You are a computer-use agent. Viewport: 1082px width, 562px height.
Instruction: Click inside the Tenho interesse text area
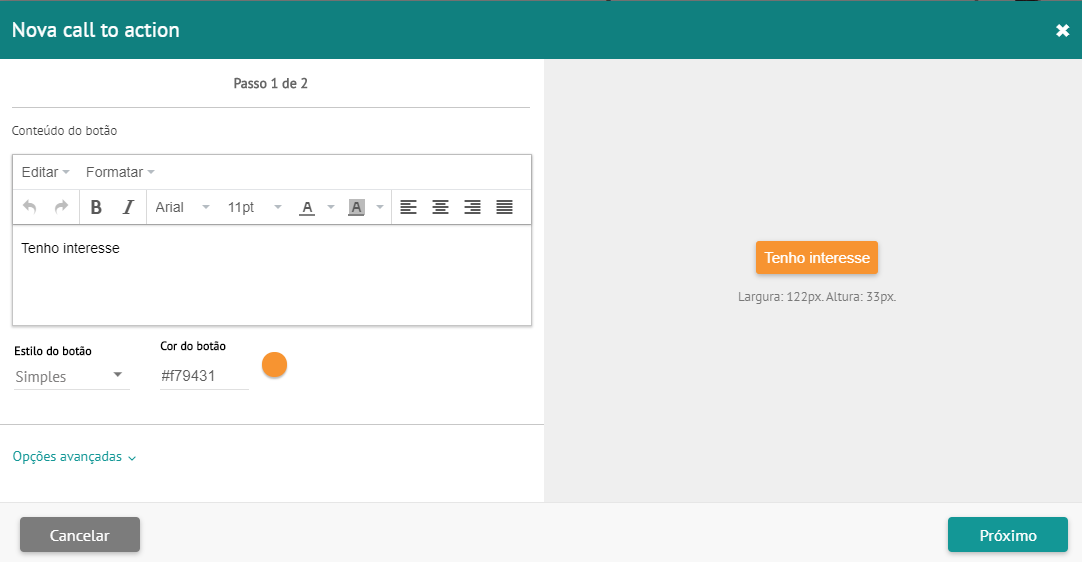coord(272,275)
